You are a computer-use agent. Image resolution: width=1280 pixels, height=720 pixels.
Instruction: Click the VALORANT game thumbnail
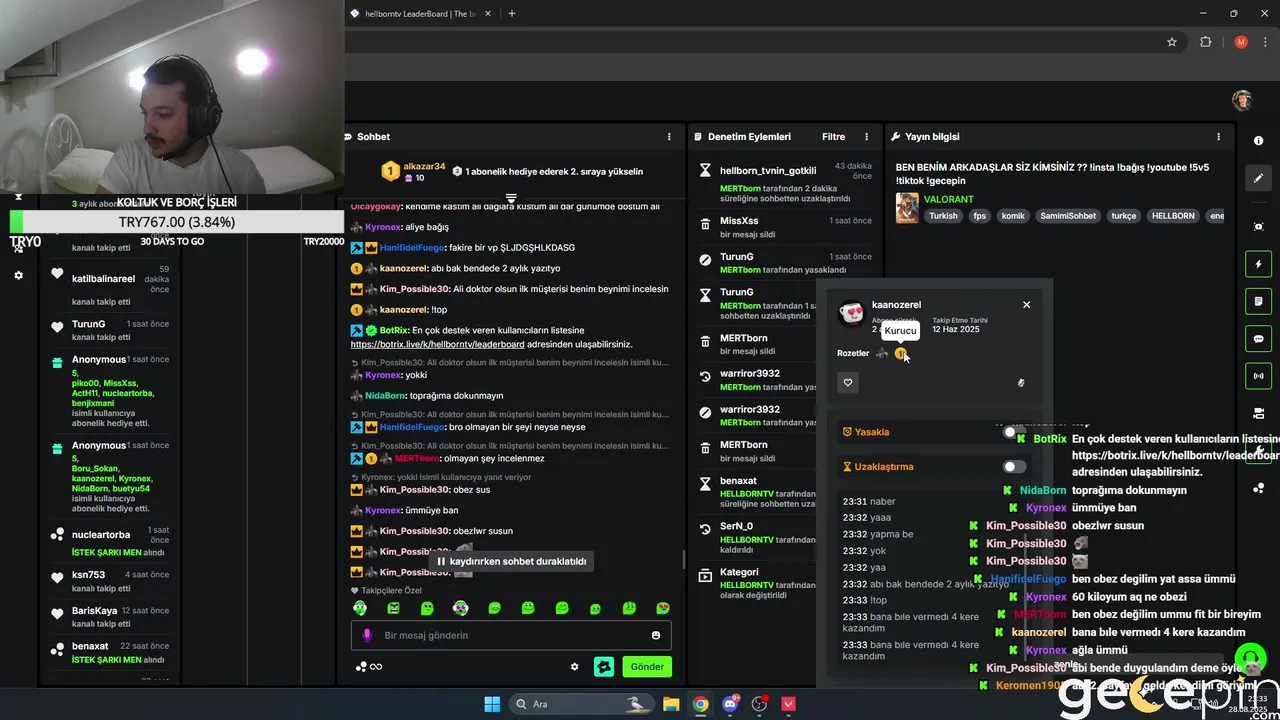(x=907, y=208)
